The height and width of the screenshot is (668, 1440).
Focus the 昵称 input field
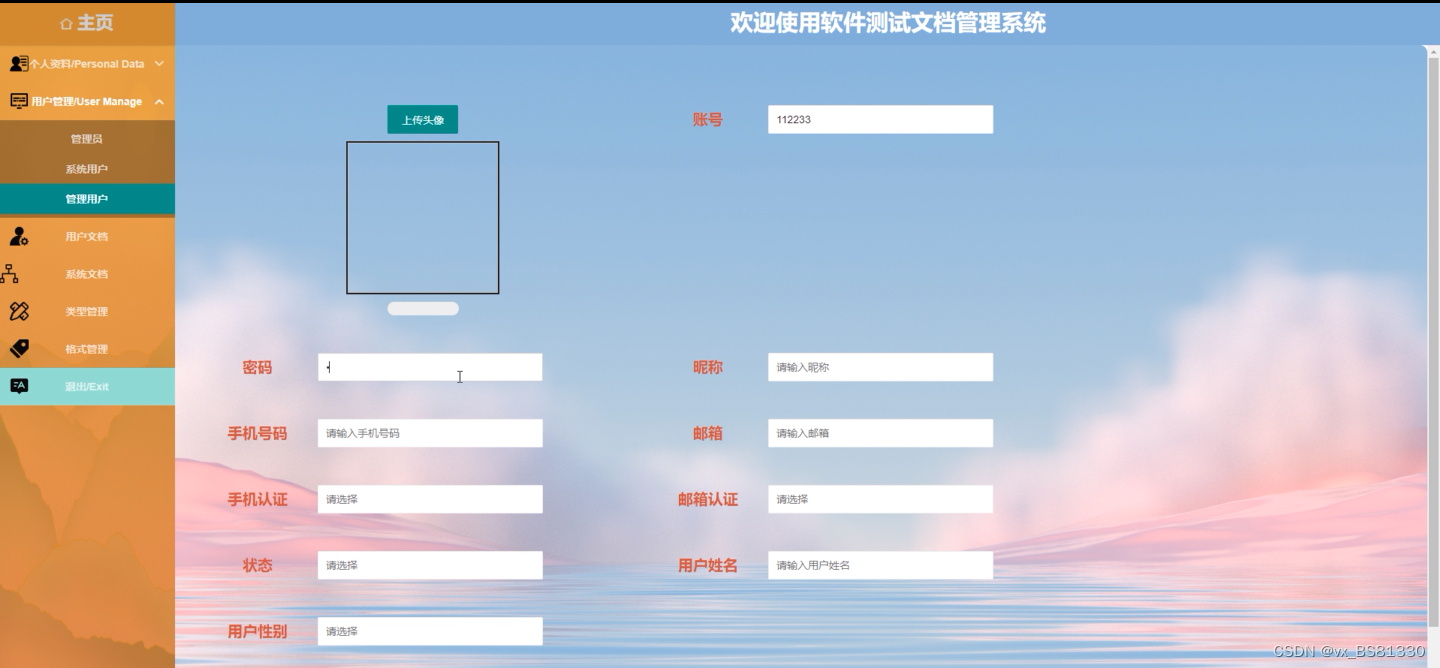880,367
